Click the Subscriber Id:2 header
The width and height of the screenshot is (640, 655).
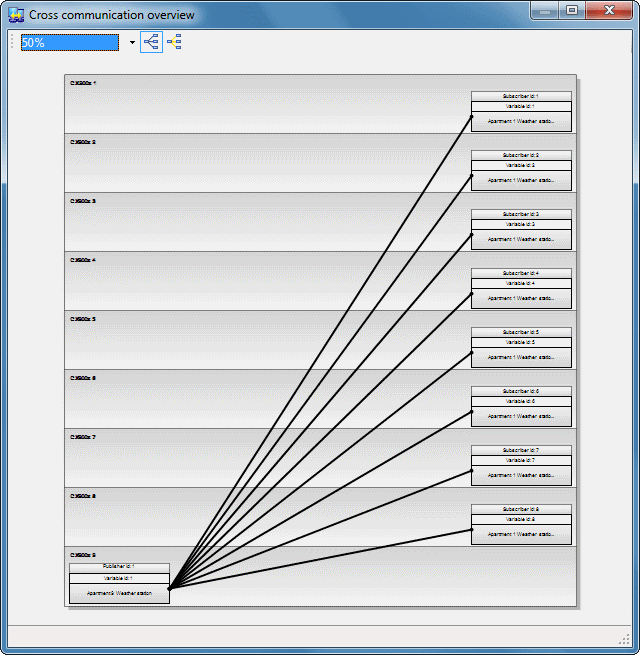click(521, 155)
